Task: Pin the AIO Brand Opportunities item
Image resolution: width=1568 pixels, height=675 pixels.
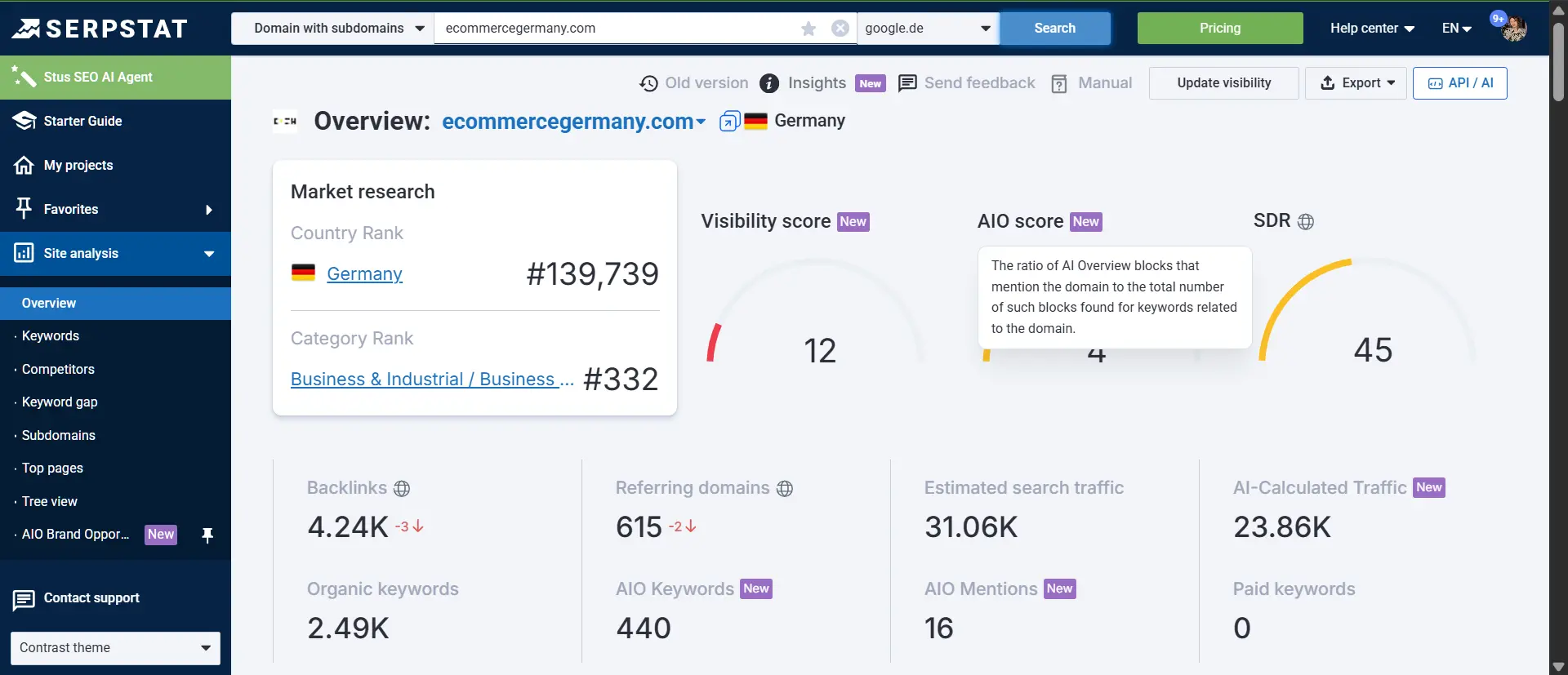Action: [x=207, y=535]
